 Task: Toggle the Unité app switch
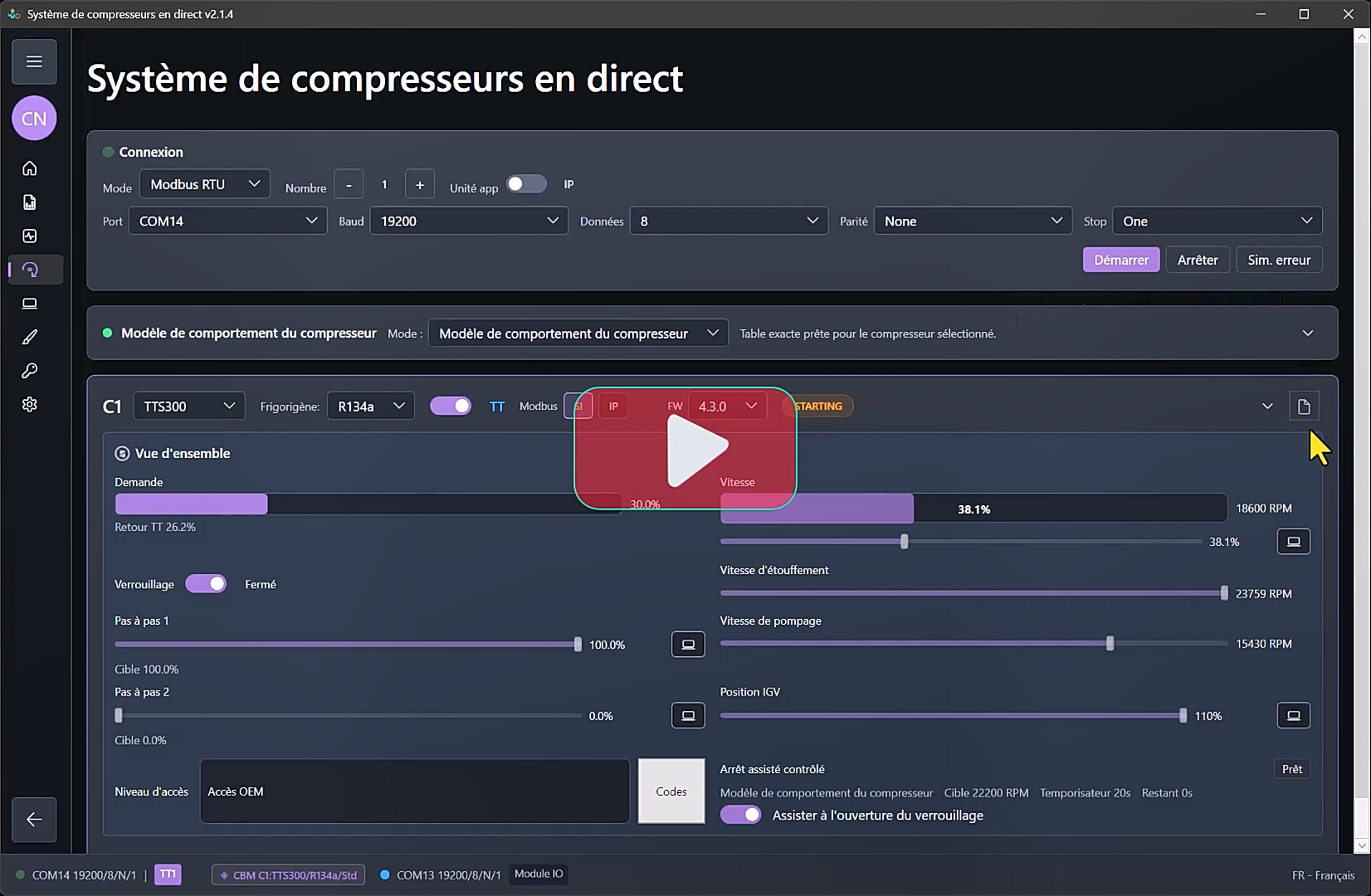[x=526, y=184]
